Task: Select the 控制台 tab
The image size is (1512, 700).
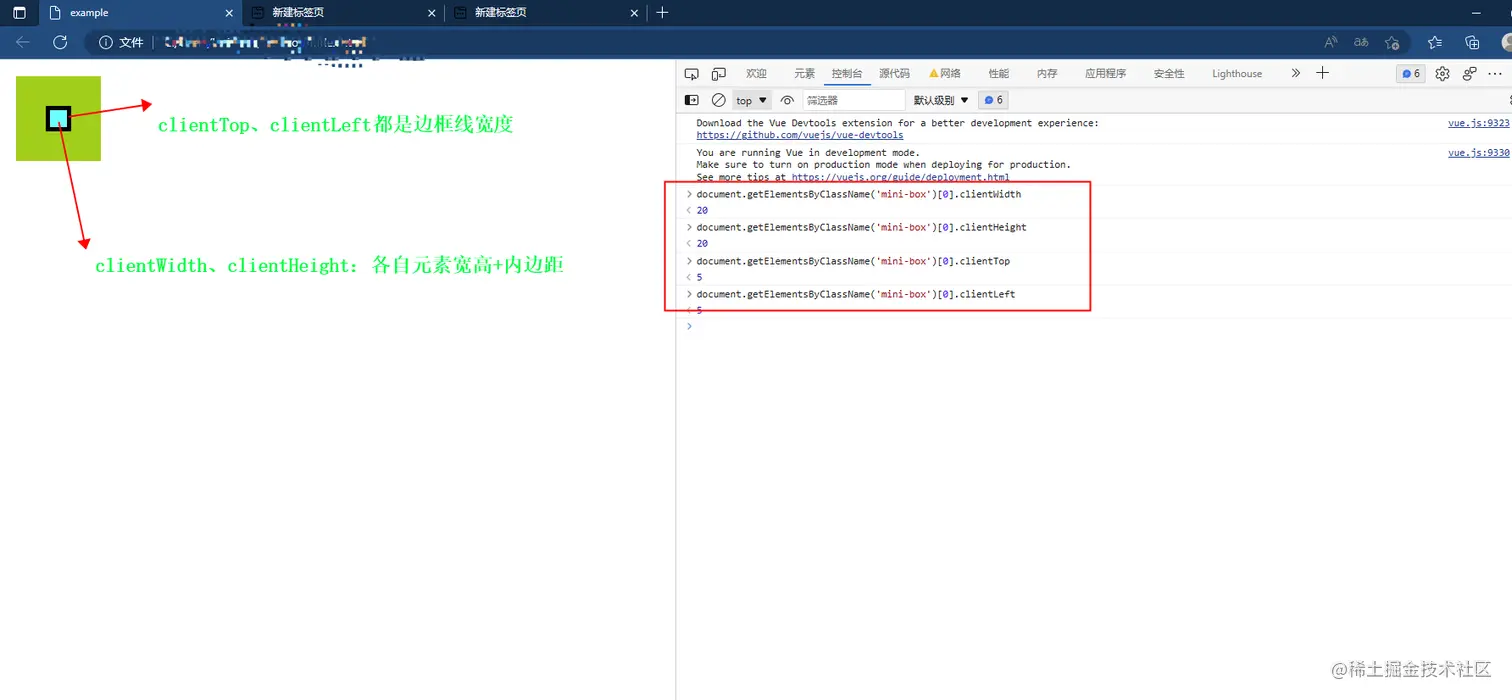Action: tap(847, 74)
